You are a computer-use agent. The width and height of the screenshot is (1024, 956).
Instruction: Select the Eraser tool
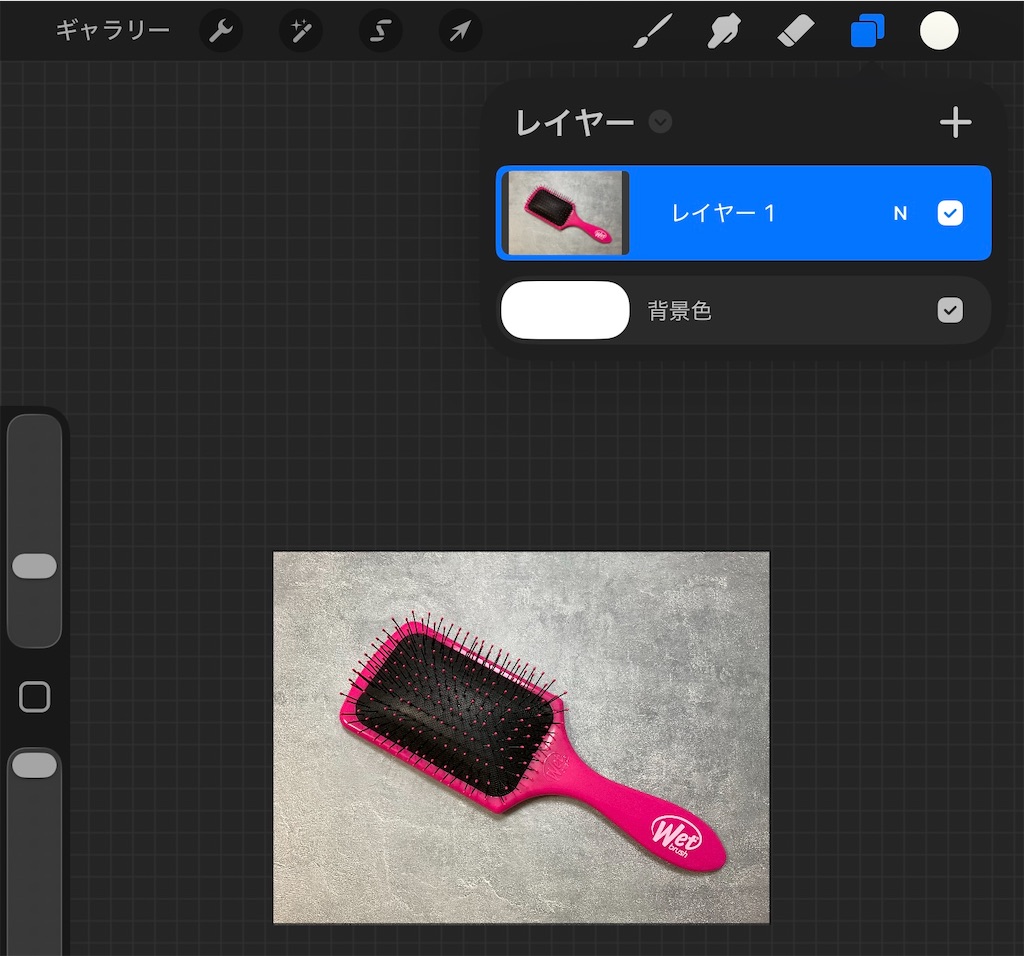[x=796, y=31]
